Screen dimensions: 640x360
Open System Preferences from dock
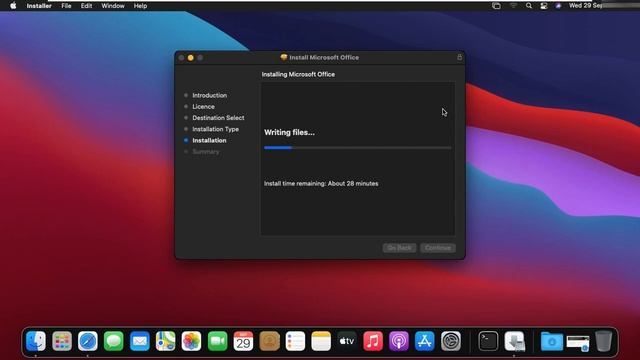click(451, 341)
